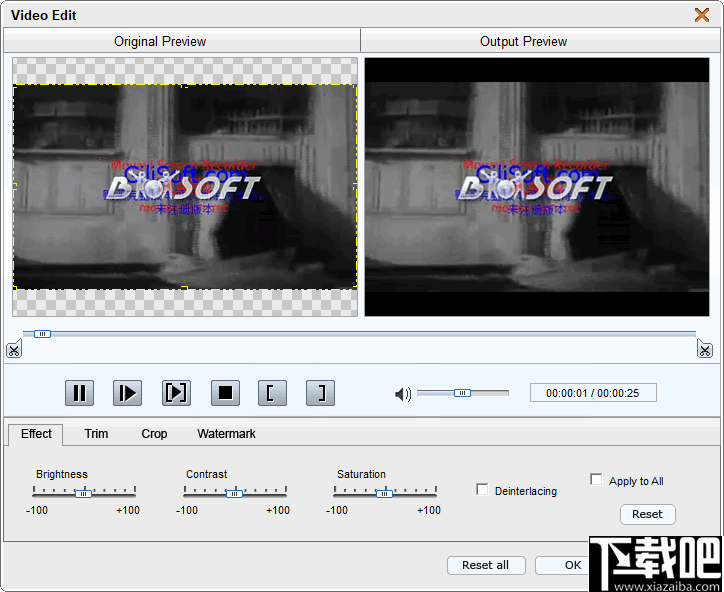Viewport: 724px width, 592px height.
Task: Play the selected segment in brackets
Action: [176, 393]
